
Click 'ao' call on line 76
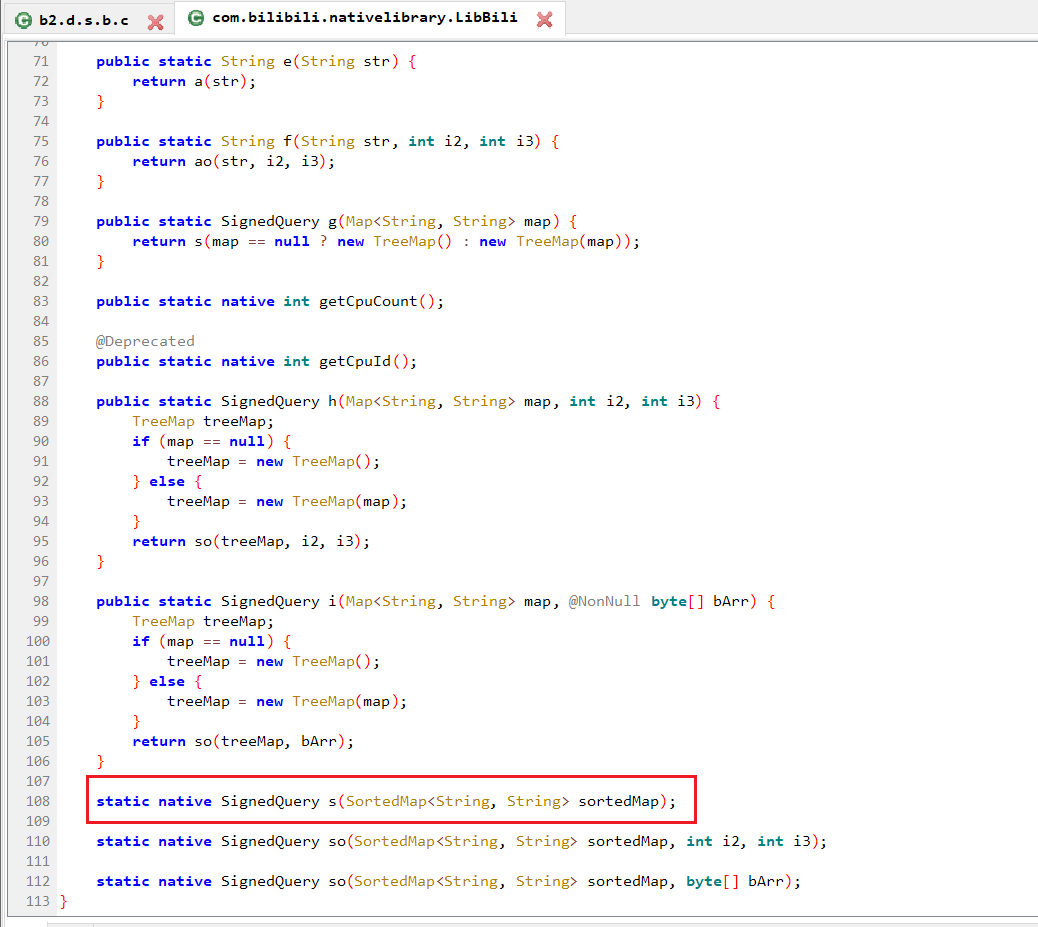point(203,162)
